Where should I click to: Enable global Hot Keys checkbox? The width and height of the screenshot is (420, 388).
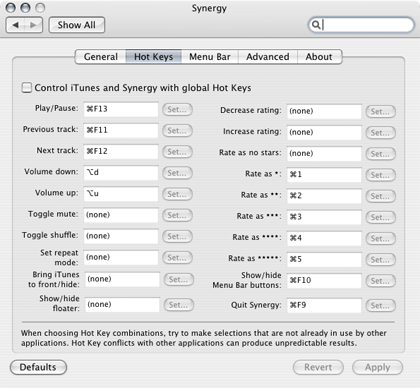tap(27, 88)
